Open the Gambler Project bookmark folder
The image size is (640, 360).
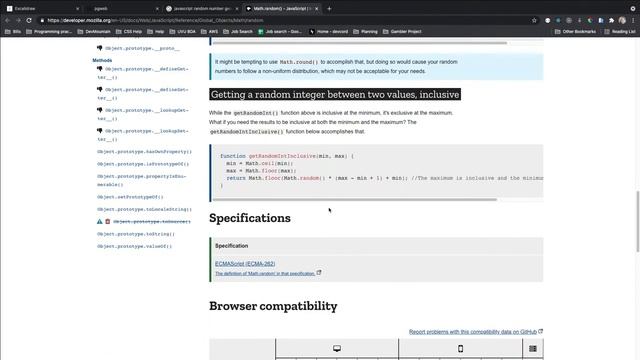(x=402, y=31)
